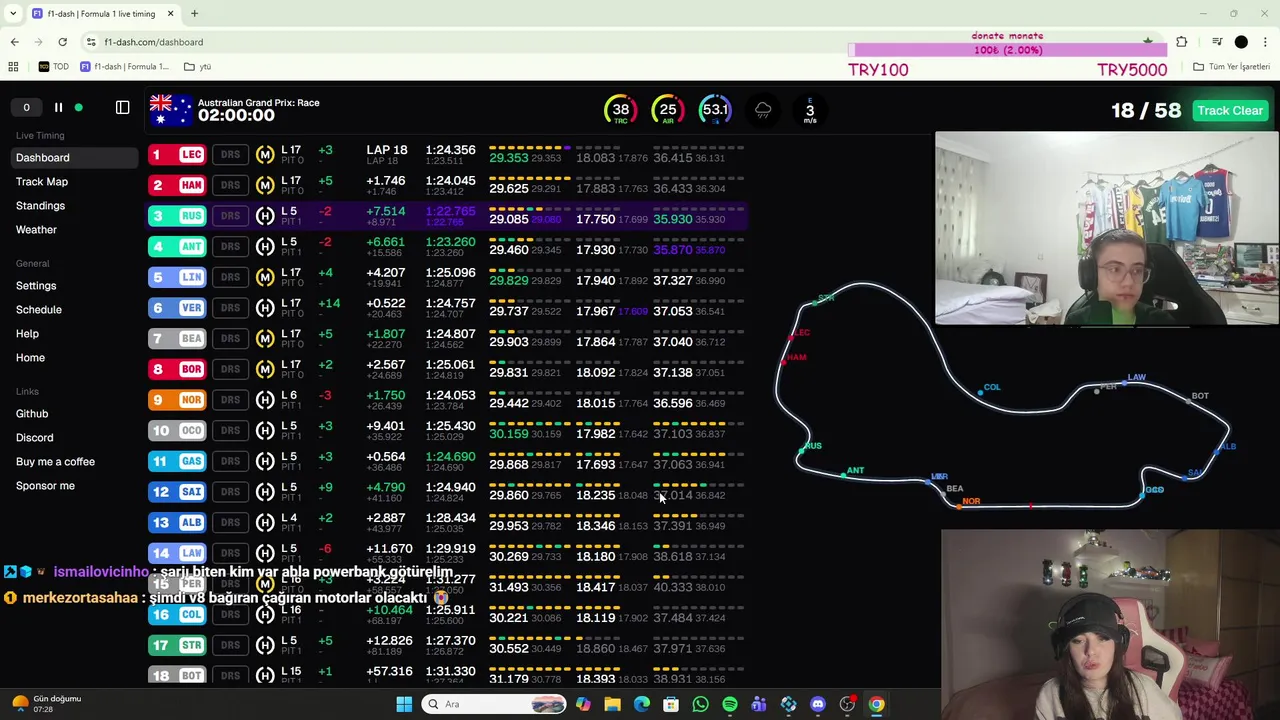Click the green connection status dot
Viewport: 1280px width, 720px height.
click(79, 107)
